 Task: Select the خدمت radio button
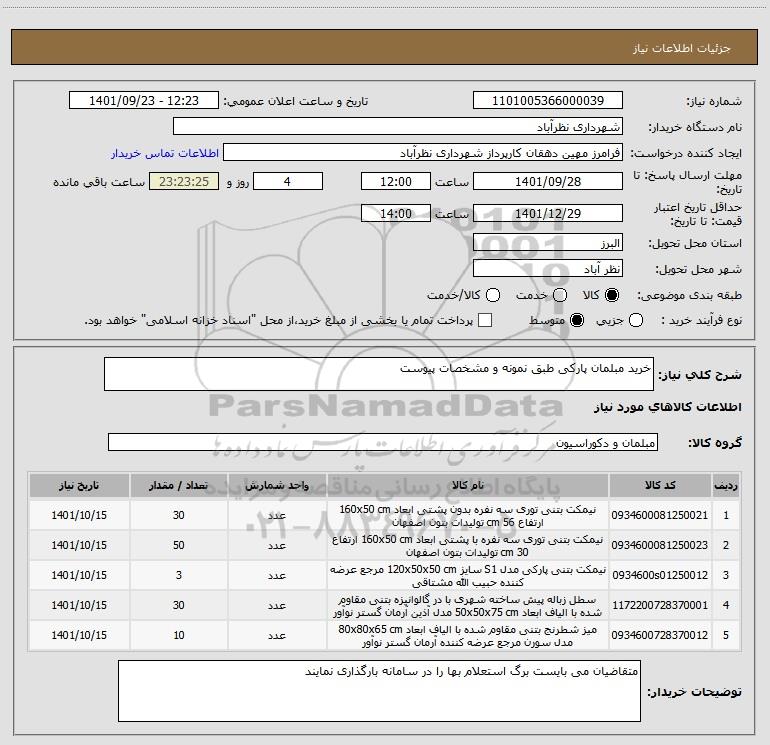pyautogui.click(x=560, y=295)
